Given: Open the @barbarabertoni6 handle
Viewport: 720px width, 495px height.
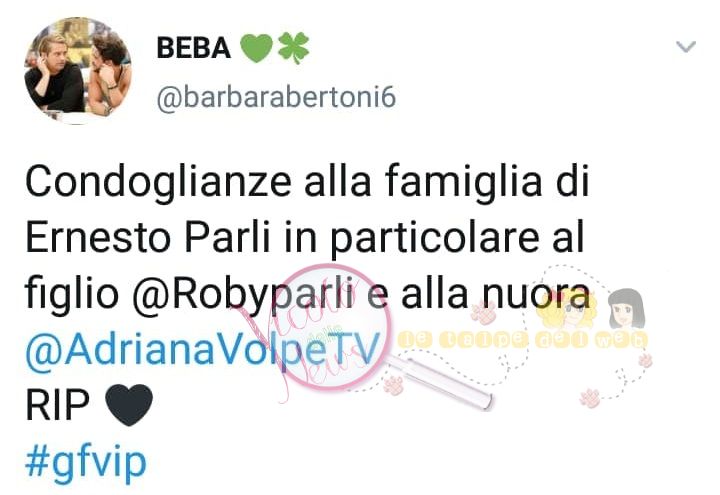Looking at the screenshot, I should click(x=276, y=97).
